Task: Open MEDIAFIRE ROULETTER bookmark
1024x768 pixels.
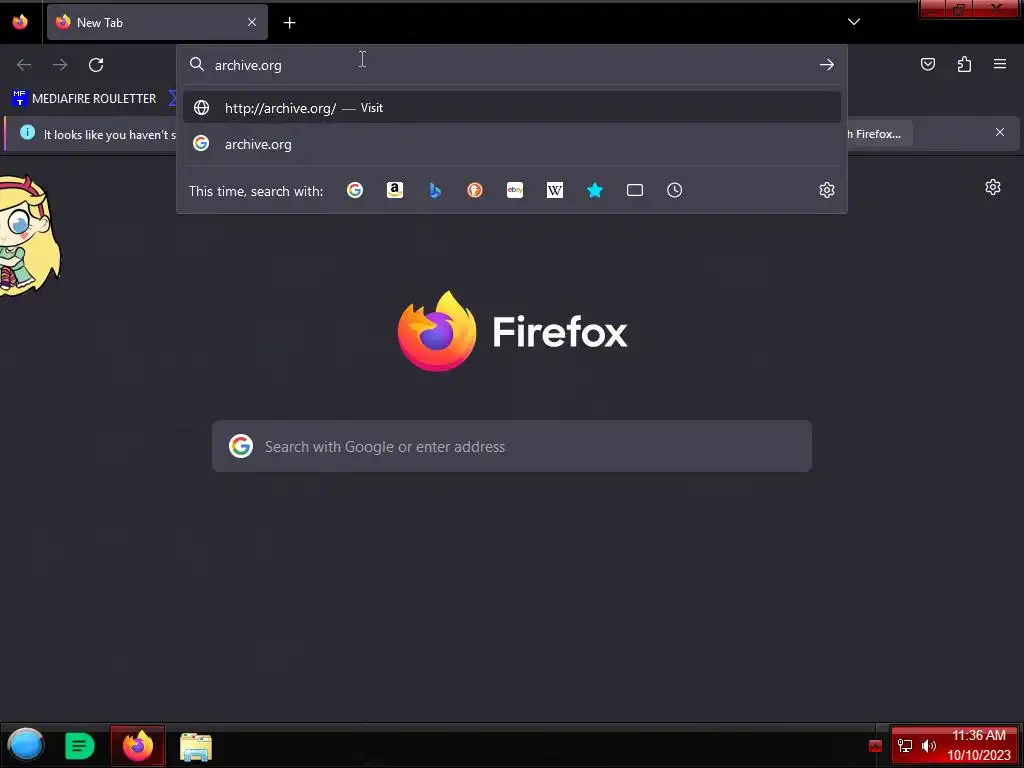Action: [x=84, y=99]
